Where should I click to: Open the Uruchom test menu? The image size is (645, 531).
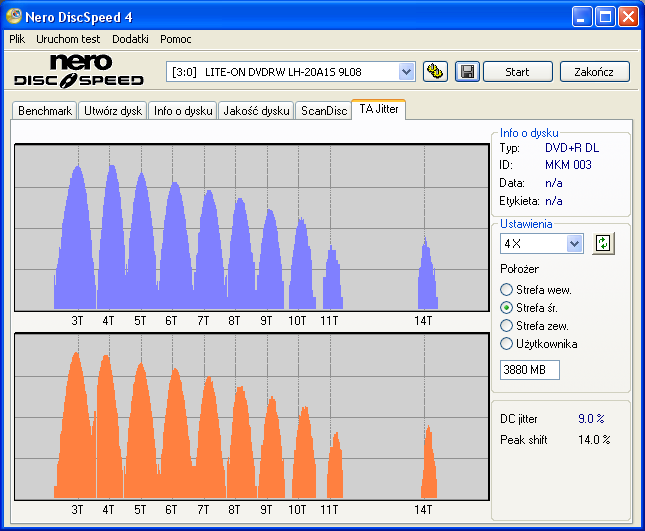pyautogui.click(x=68, y=39)
